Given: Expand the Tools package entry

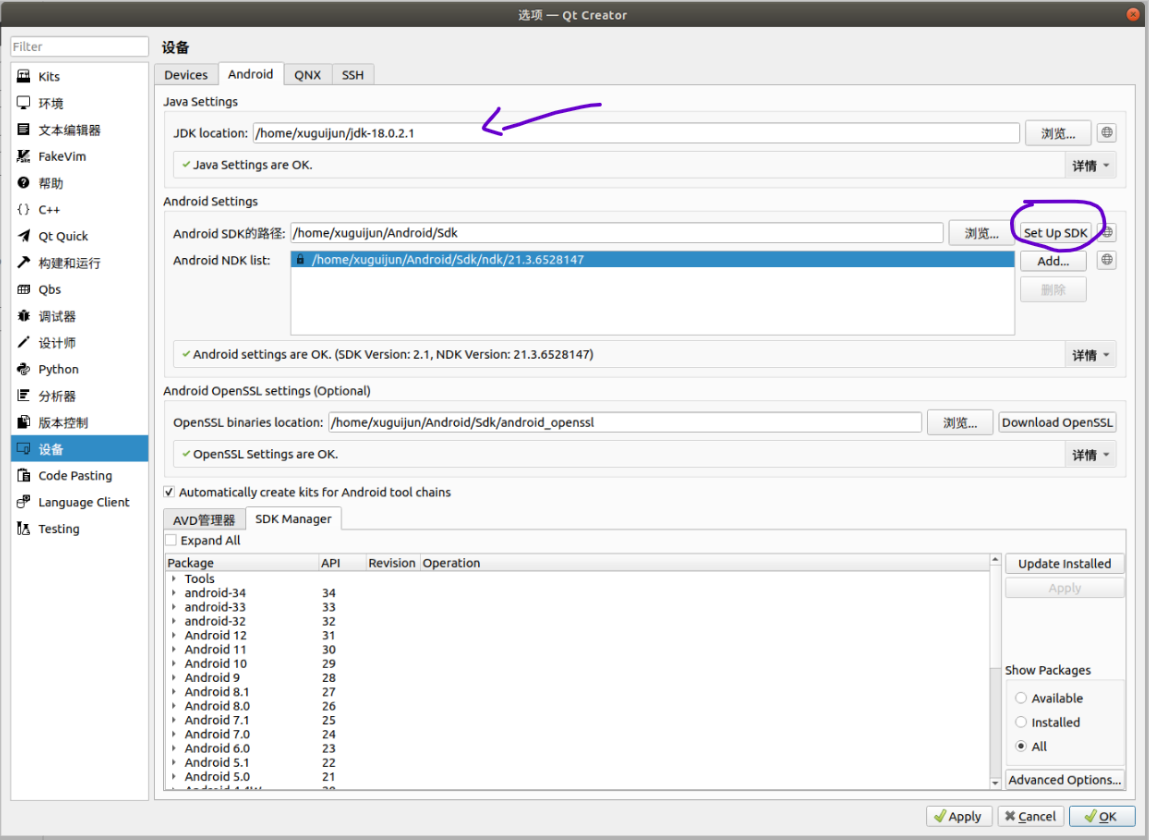Looking at the screenshot, I should tap(174, 578).
